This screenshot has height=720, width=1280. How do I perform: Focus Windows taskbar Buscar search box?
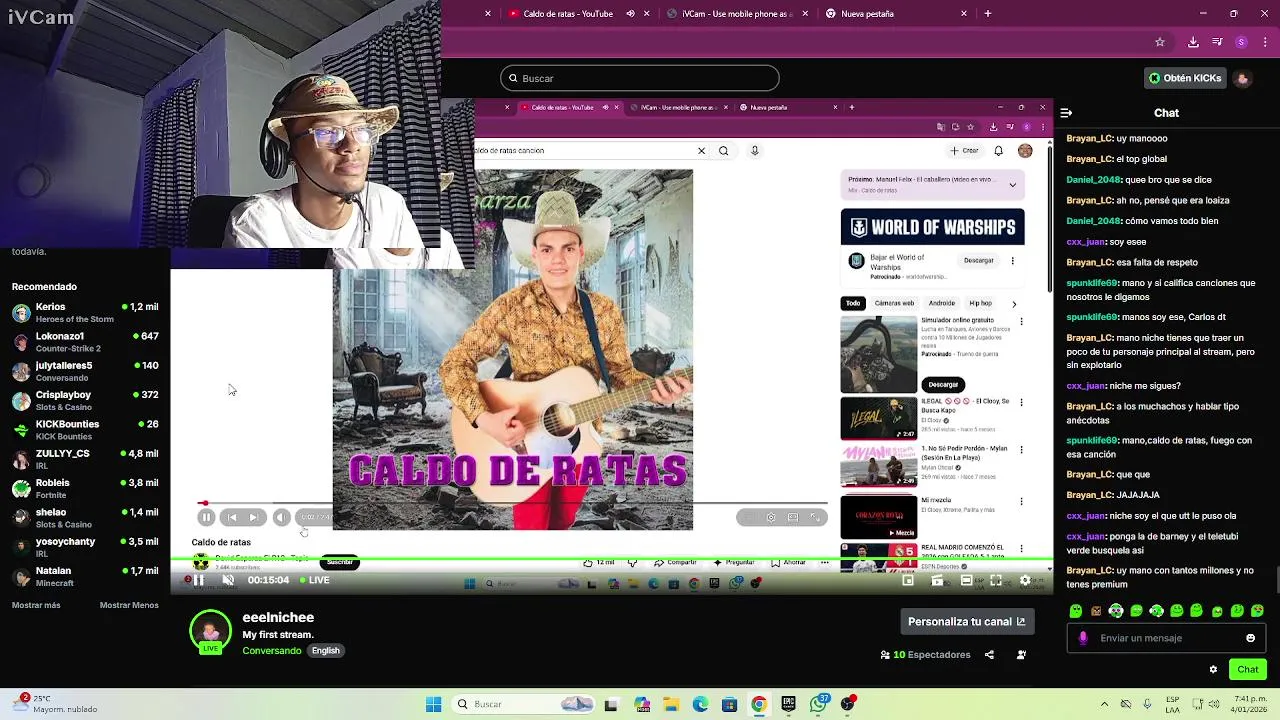[x=522, y=704]
